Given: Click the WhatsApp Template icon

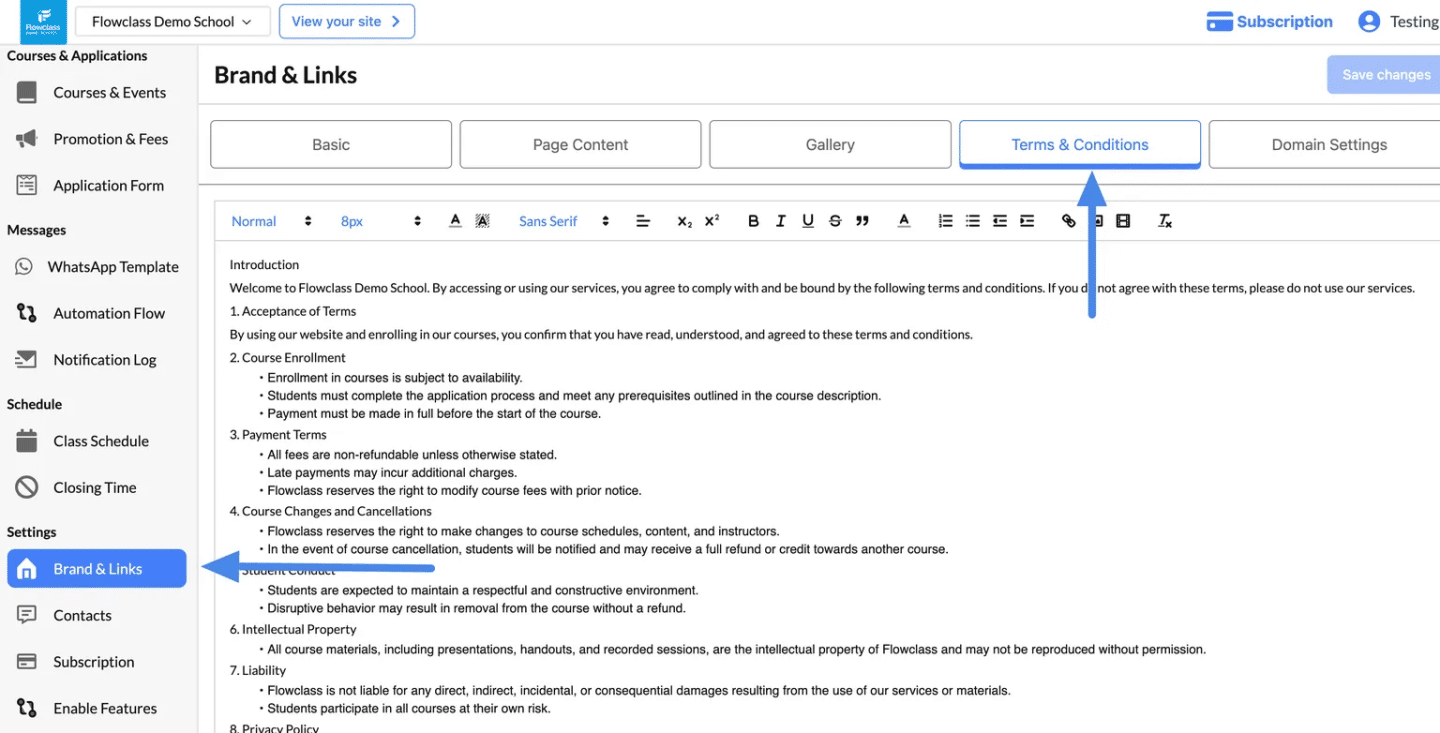Looking at the screenshot, I should point(24,267).
